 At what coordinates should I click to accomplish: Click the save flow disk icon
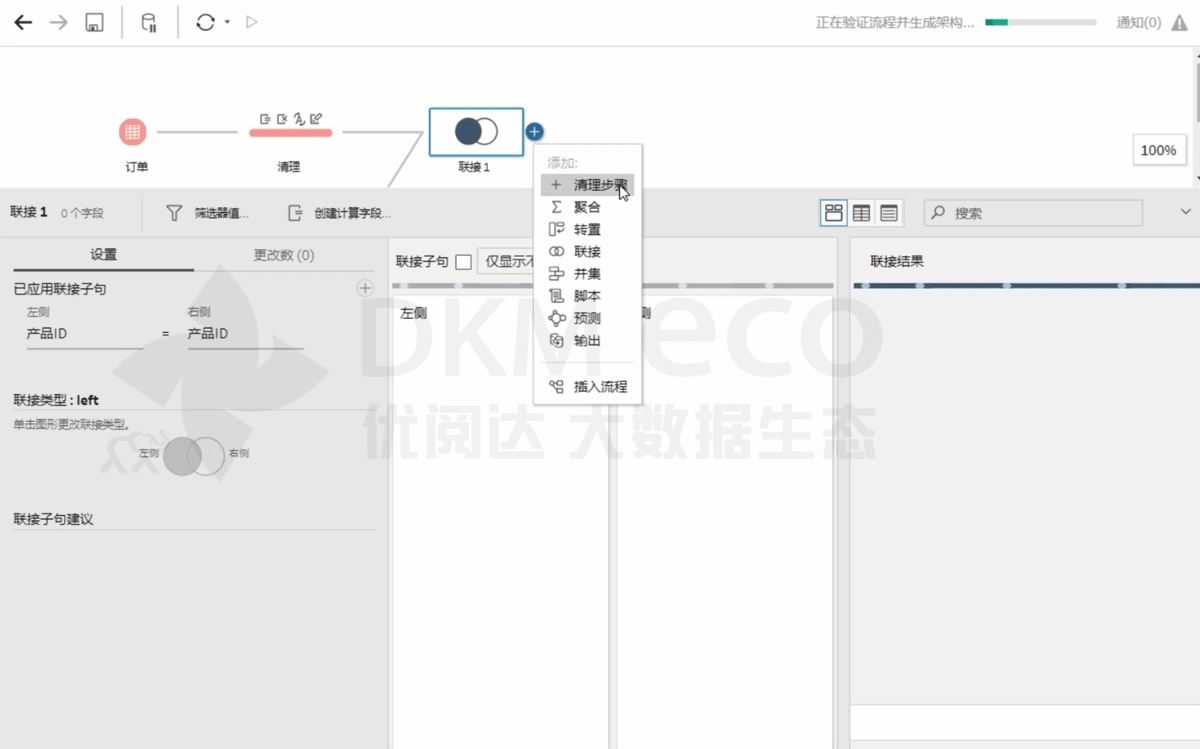93,22
